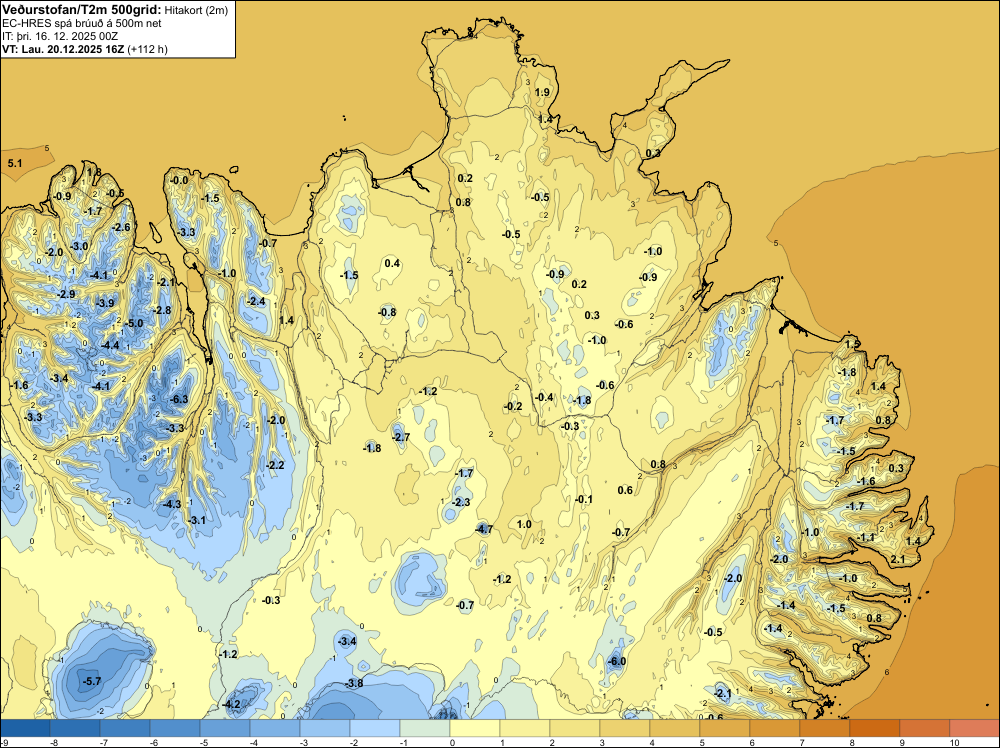The width and height of the screenshot is (1000, 748).
Task: Pick the legend swatch between 4 and 5
Action: pyautogui.click(x=675, y=728)
